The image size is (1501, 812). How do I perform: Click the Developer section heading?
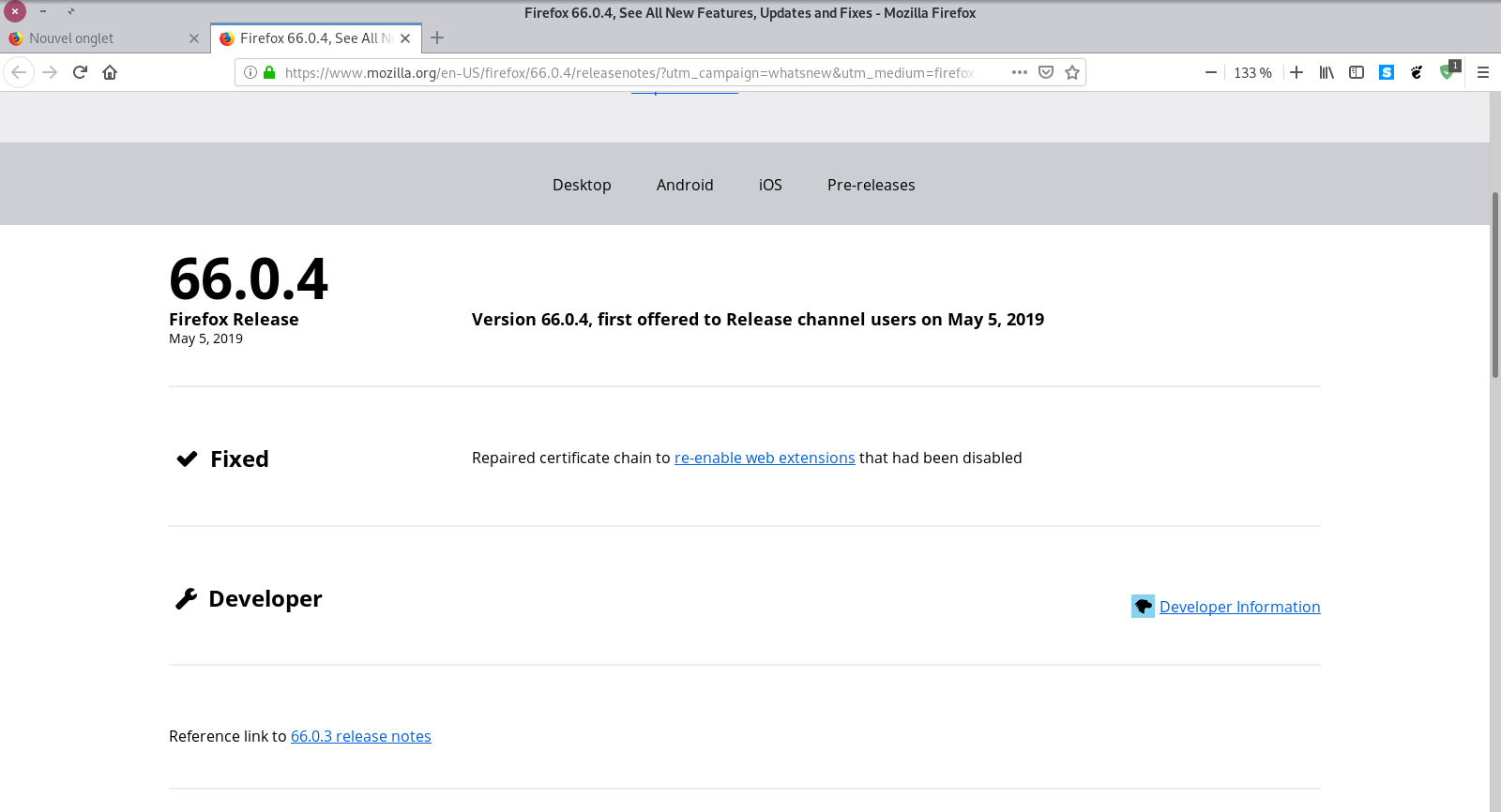pyautogui.click(x=265, y=598)
